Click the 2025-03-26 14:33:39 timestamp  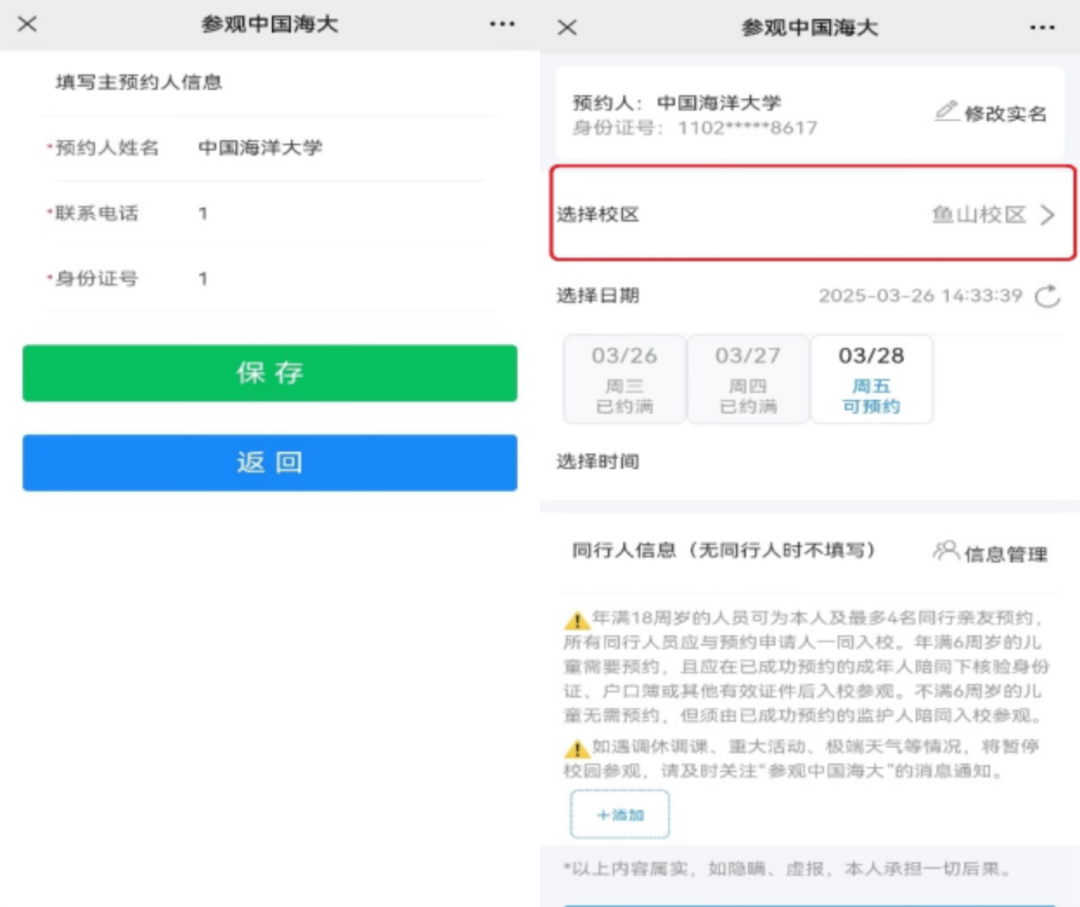[x=920, y=296]
